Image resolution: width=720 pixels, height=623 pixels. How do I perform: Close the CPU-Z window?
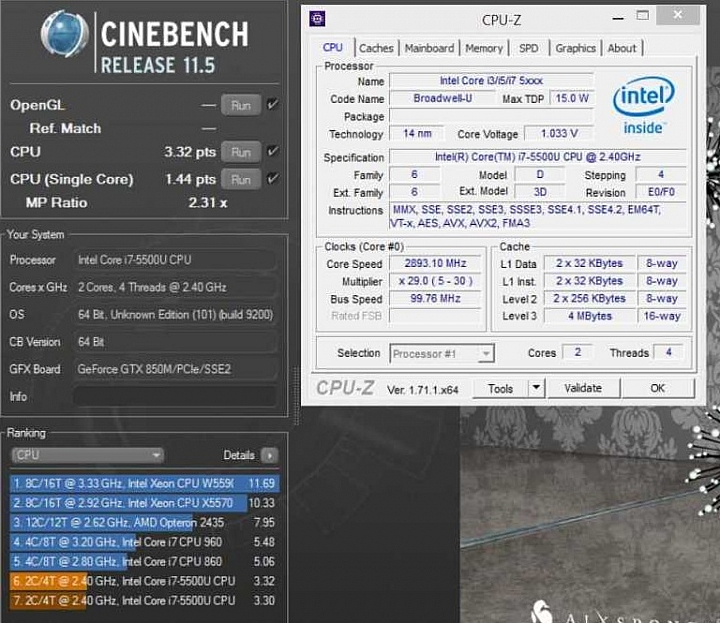click(x=678, y=15)
